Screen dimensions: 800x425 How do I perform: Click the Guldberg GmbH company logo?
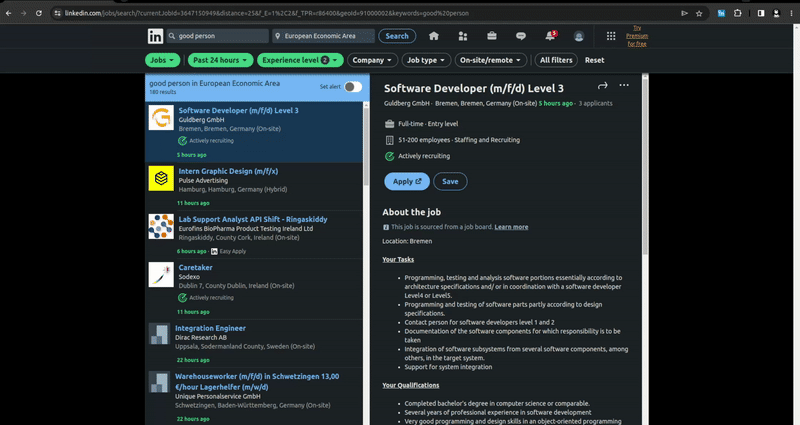(161, 117)
